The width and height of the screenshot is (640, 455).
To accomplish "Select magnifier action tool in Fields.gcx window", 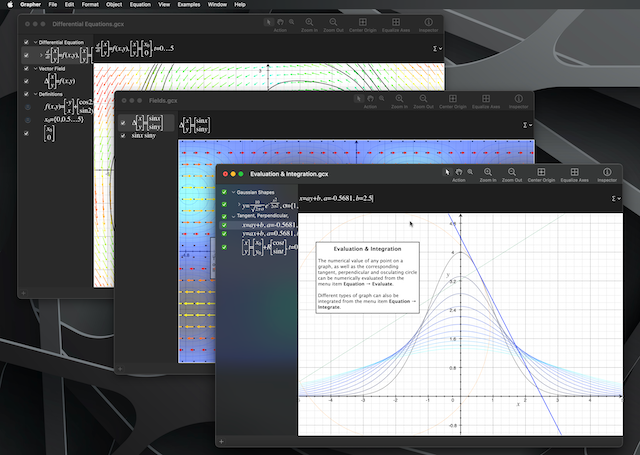I will coord(382,99).
